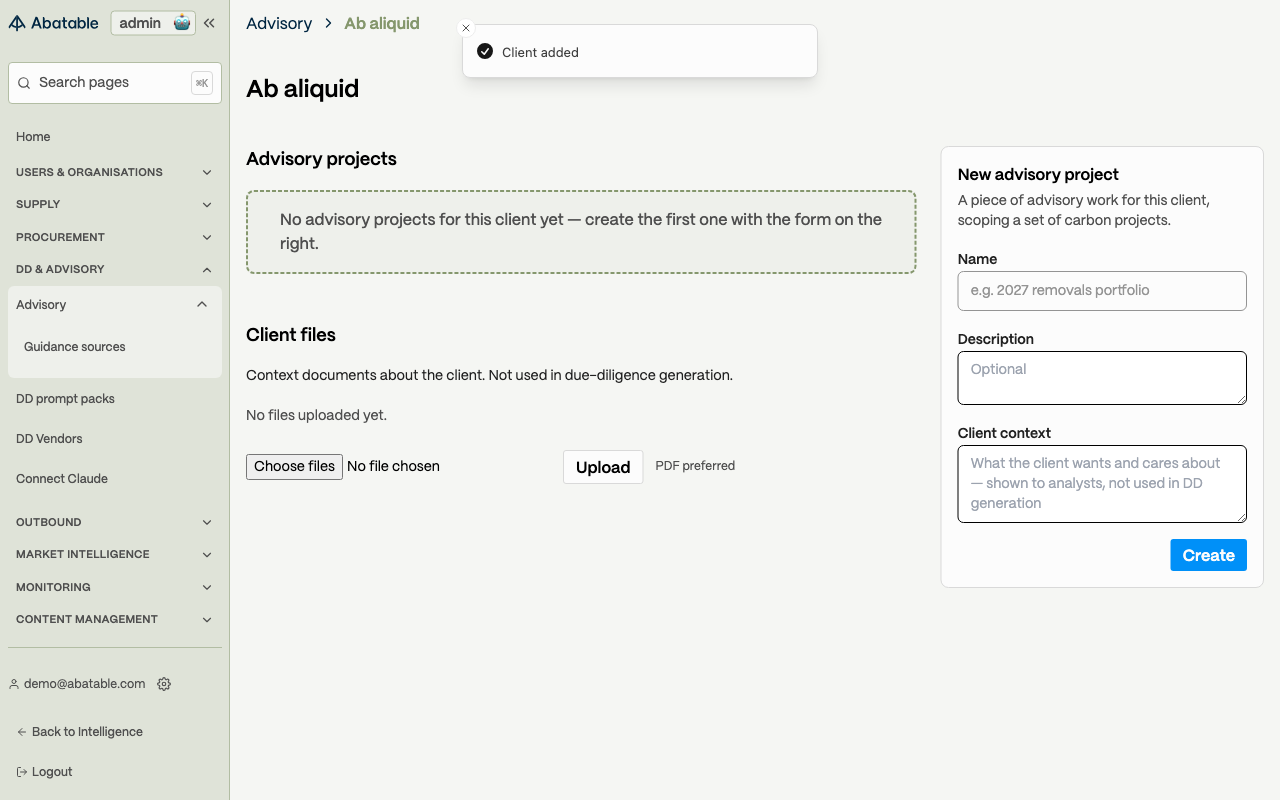The height and width of the screenshot is (800, 1280).
Task: Click the Abatable logo icon
Action: tap(17, 23)
